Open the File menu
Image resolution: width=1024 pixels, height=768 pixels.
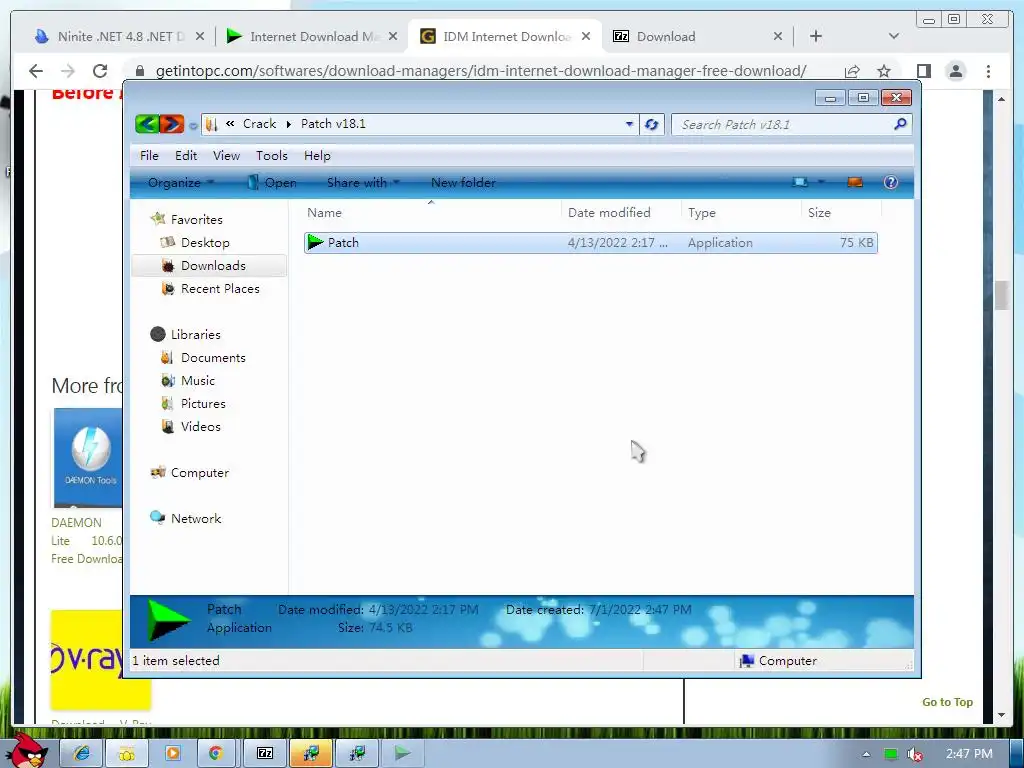[149, 155]
